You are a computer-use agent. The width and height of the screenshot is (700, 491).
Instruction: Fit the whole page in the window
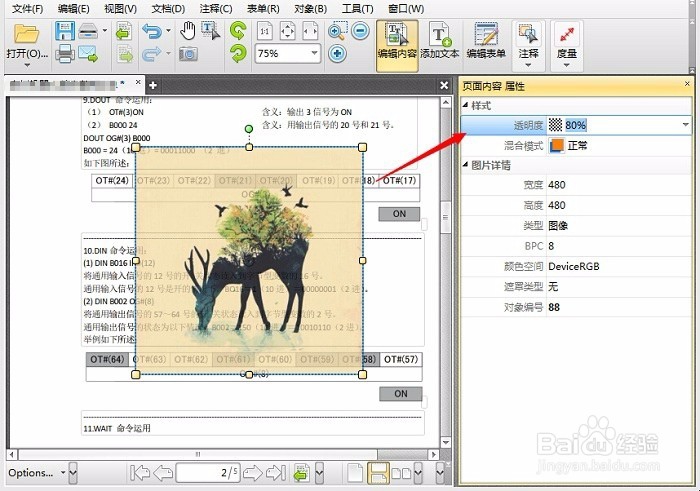click(x=288, y=31)
